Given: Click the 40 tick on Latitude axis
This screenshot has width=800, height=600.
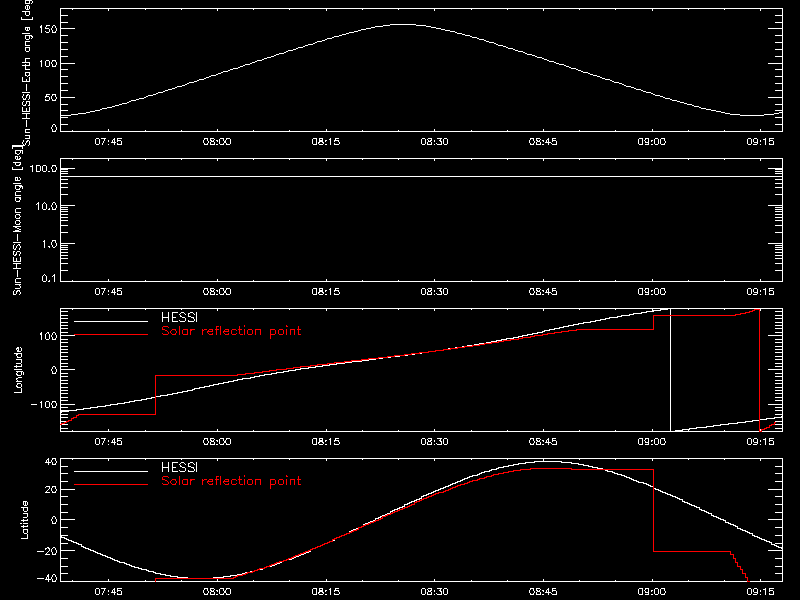Looking at the screenshot, I should [52, 462].
